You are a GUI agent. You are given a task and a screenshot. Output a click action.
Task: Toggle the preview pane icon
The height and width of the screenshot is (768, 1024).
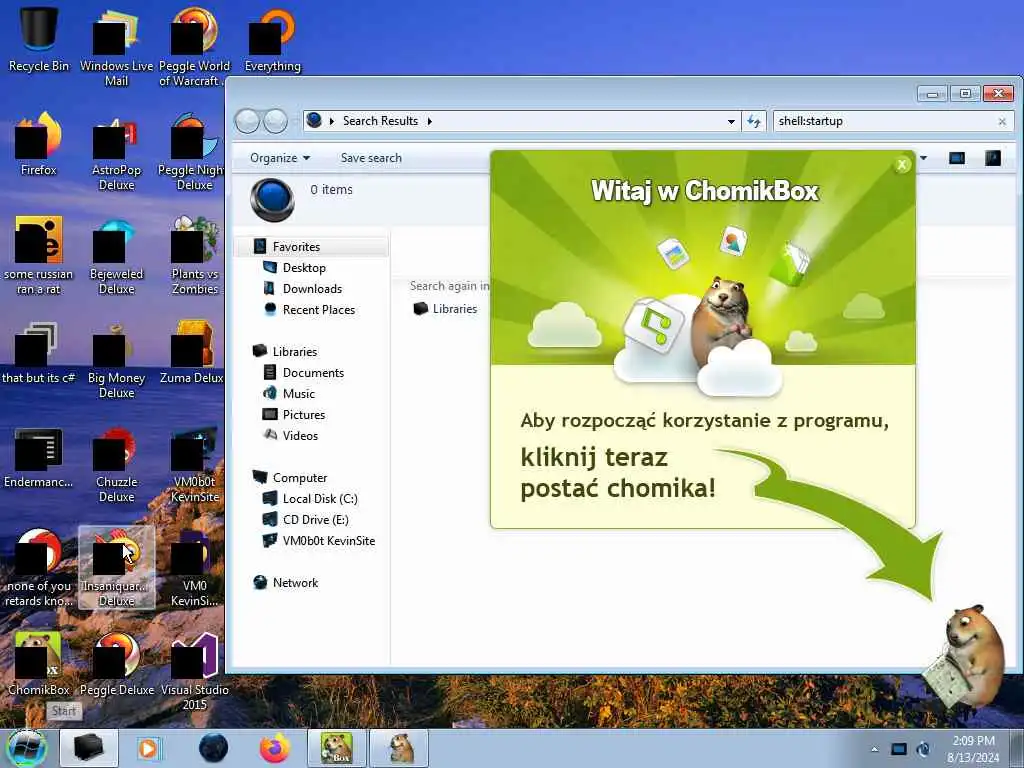[x=957, y=158]
